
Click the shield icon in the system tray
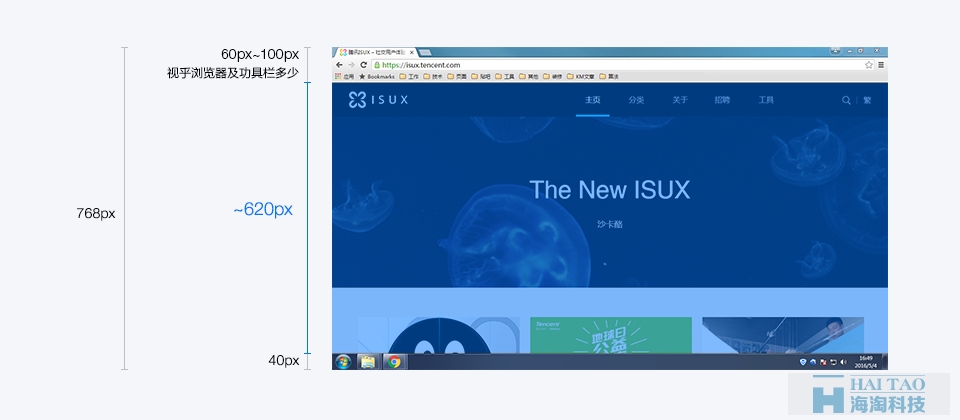coord(803,362)
